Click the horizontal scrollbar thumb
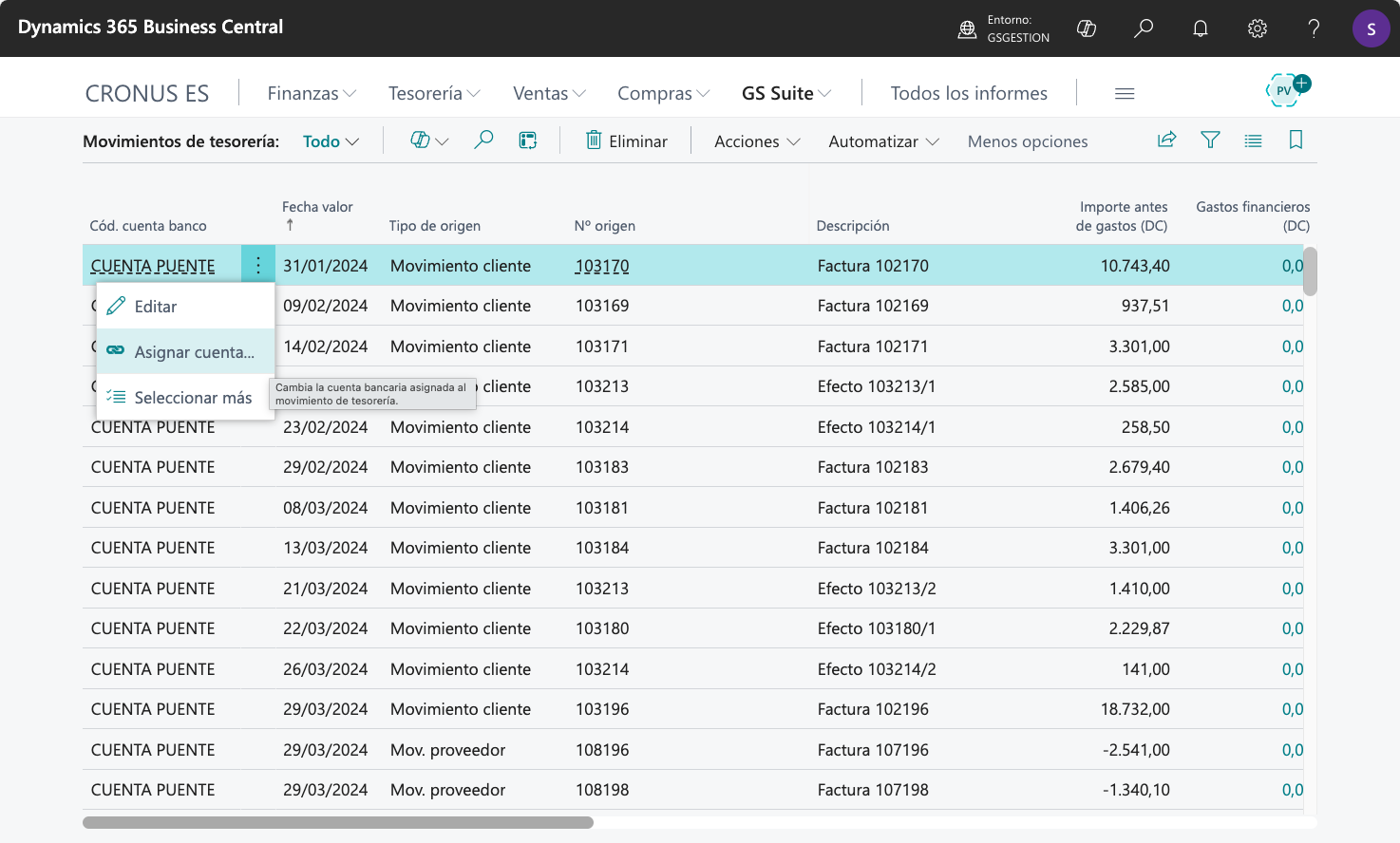 [x=337, y=822]
